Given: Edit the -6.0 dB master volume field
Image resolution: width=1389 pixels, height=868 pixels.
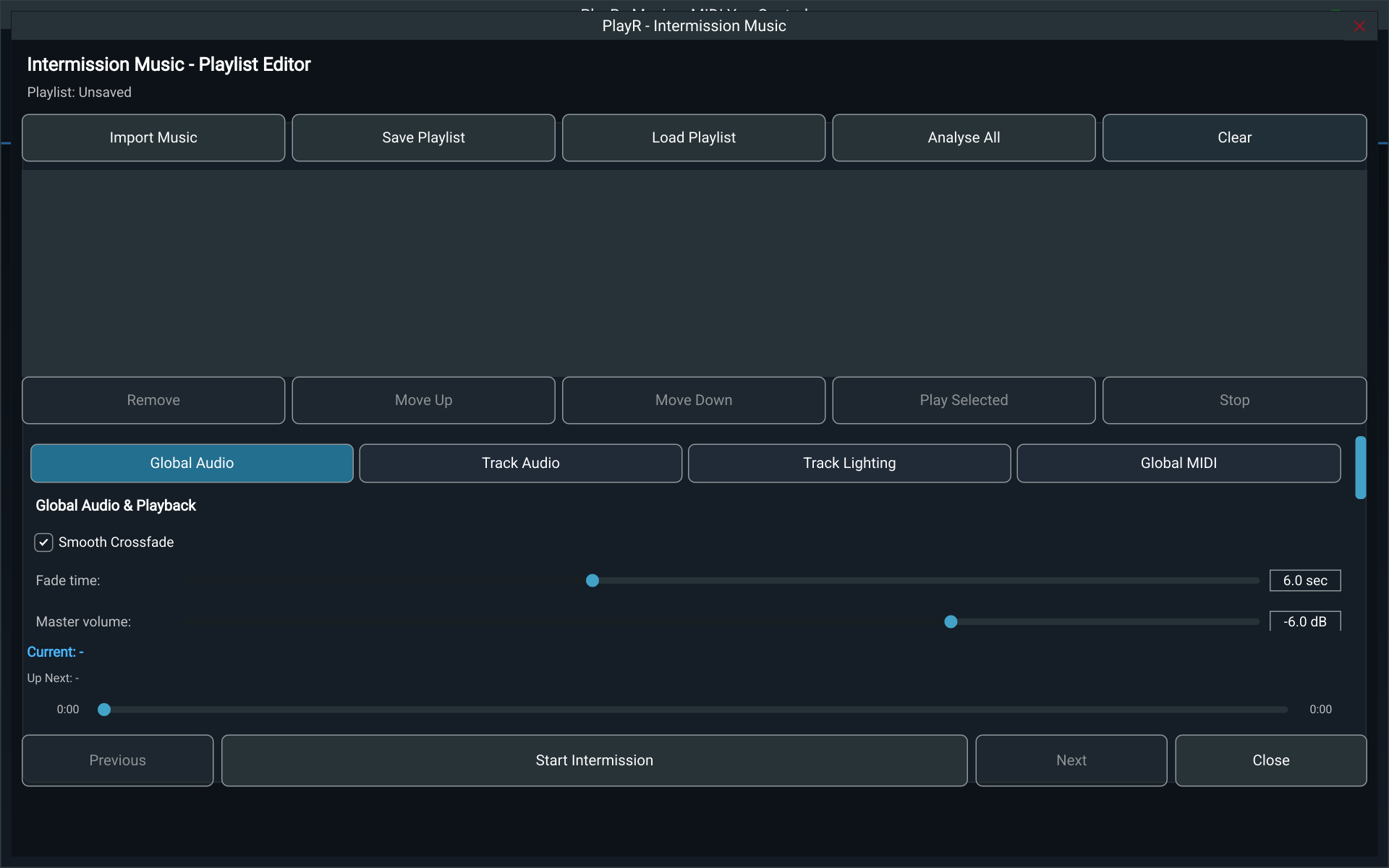Looking at the screenshot, I should (1305, 621).
